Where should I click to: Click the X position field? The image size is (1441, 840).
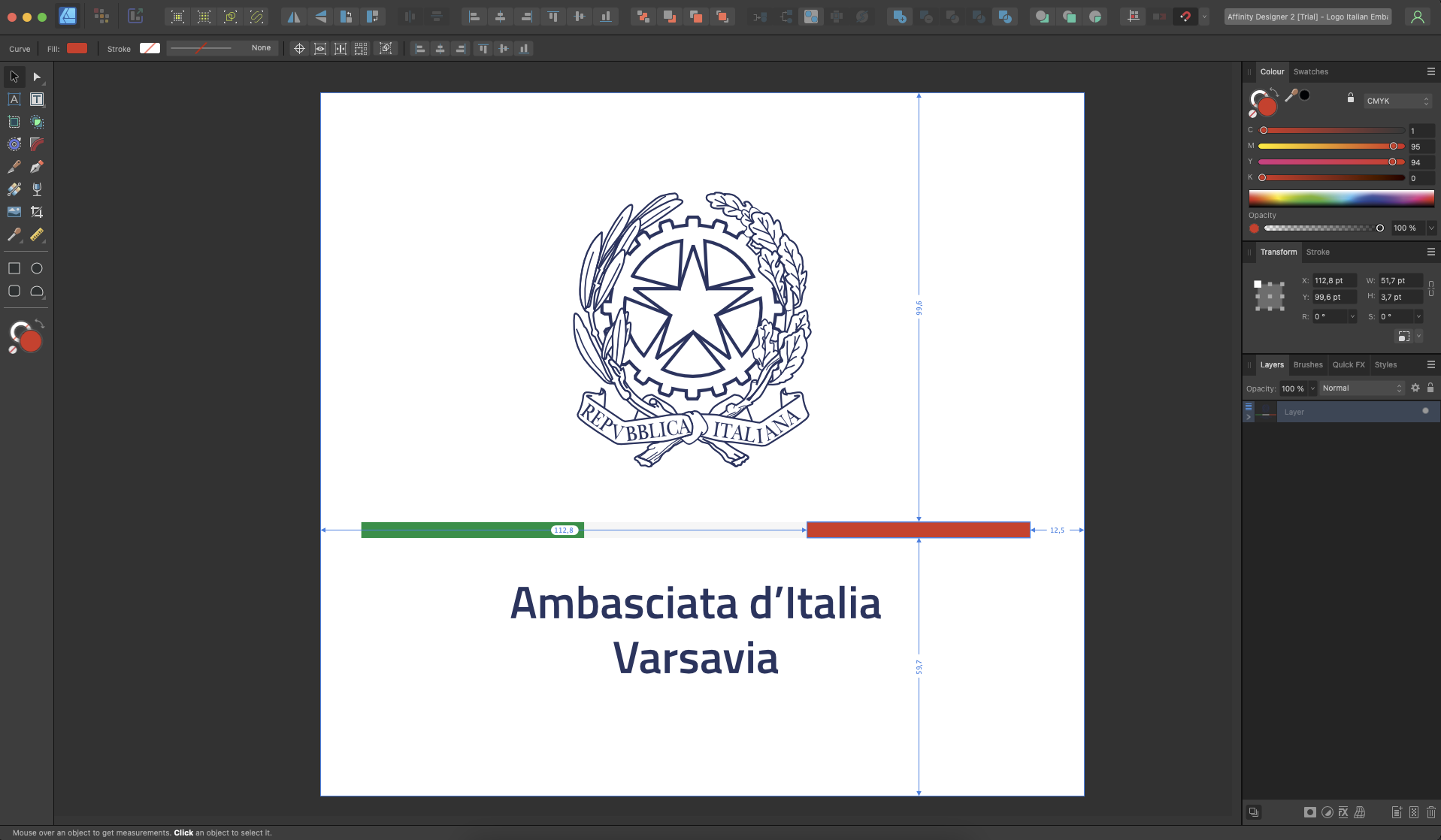point(1334,280)
